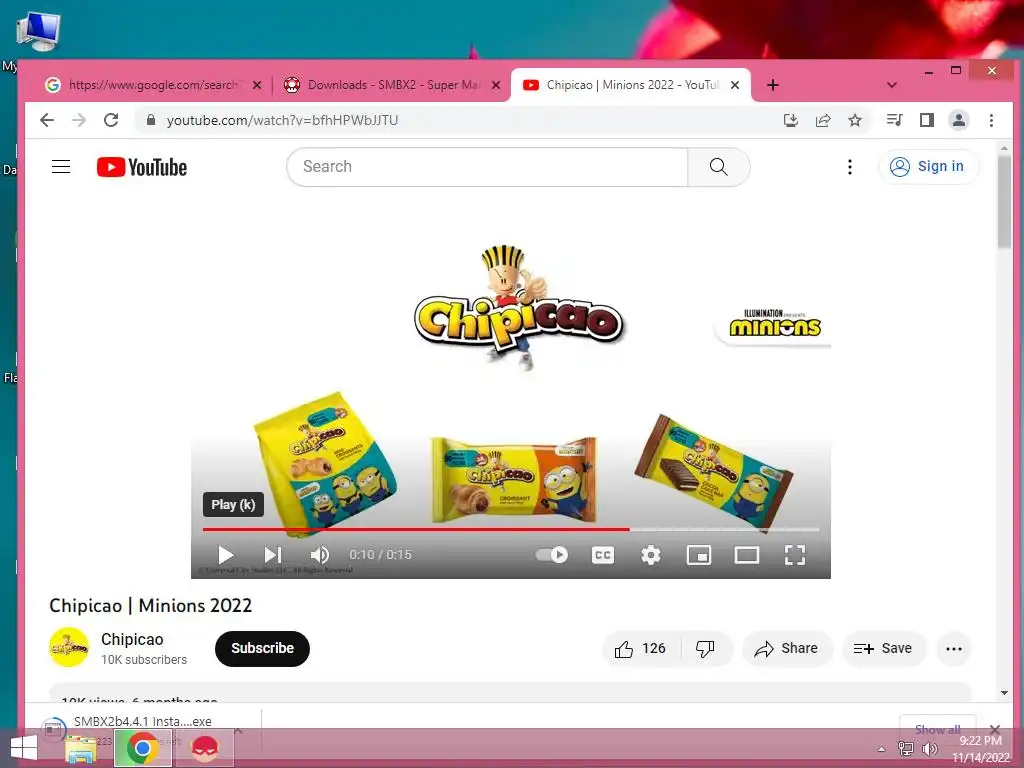Go to YouTube home via logo

pos(142,167)
